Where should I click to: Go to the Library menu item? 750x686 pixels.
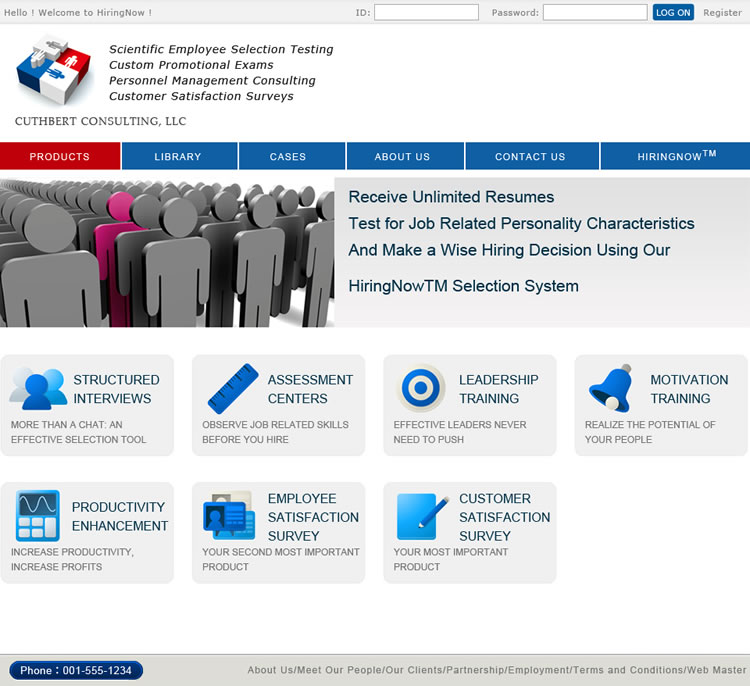178,157
